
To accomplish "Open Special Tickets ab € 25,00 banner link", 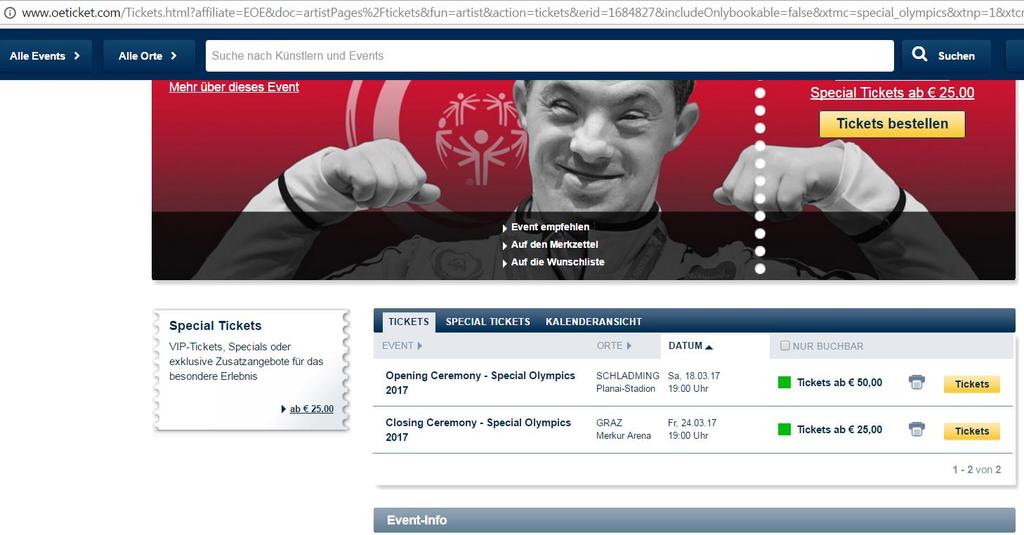I will [892, 93].
